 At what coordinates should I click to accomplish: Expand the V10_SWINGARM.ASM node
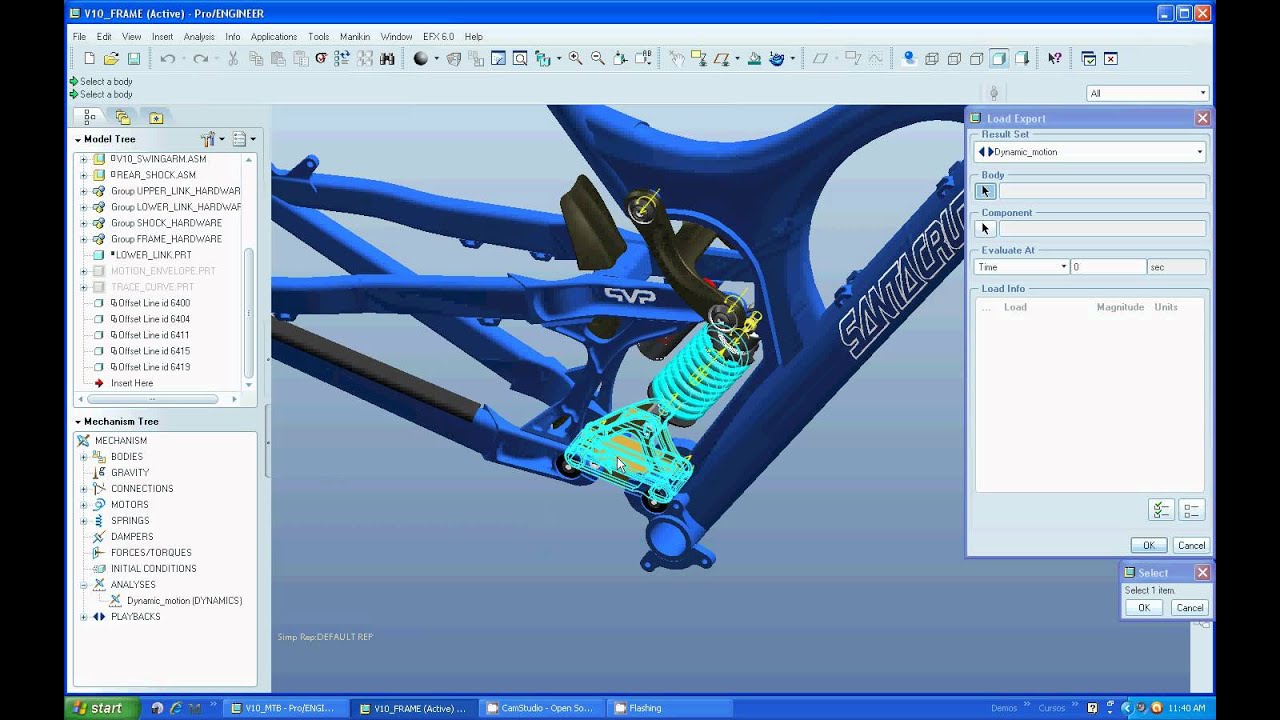tap(84, 159)
